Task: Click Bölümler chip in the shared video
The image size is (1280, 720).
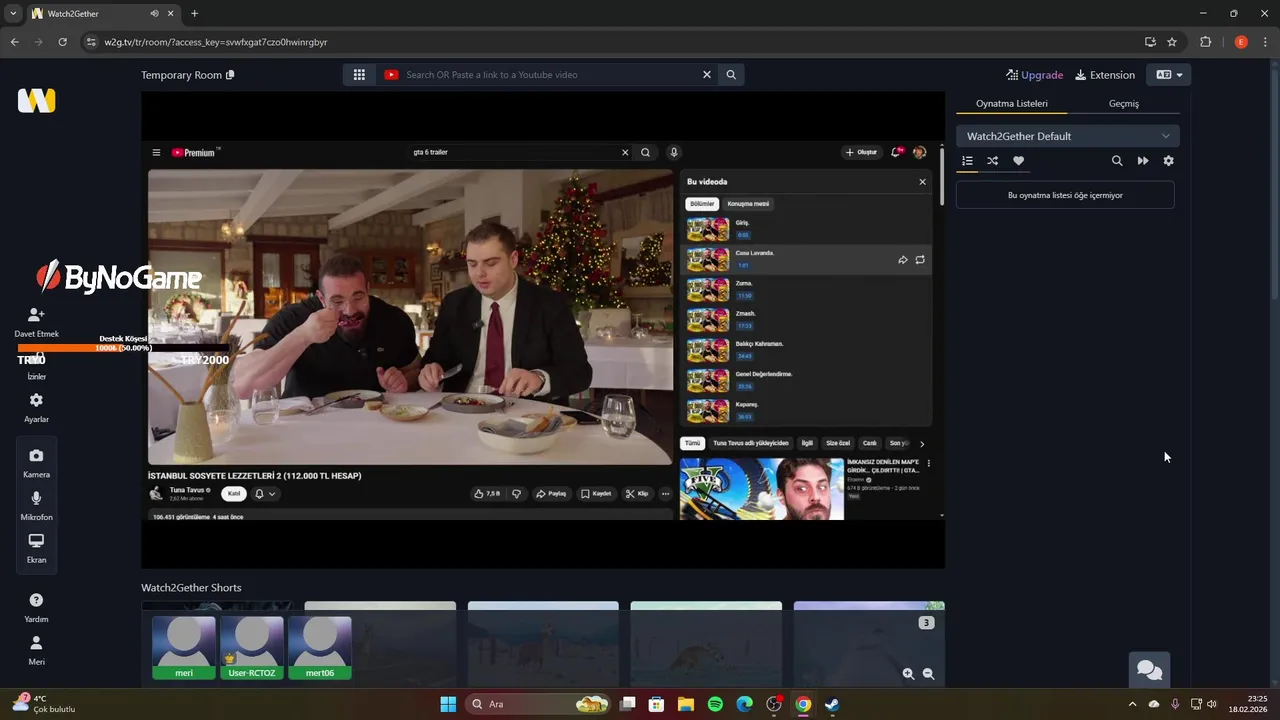Action: pyautogui.click(x=702, y=204)
